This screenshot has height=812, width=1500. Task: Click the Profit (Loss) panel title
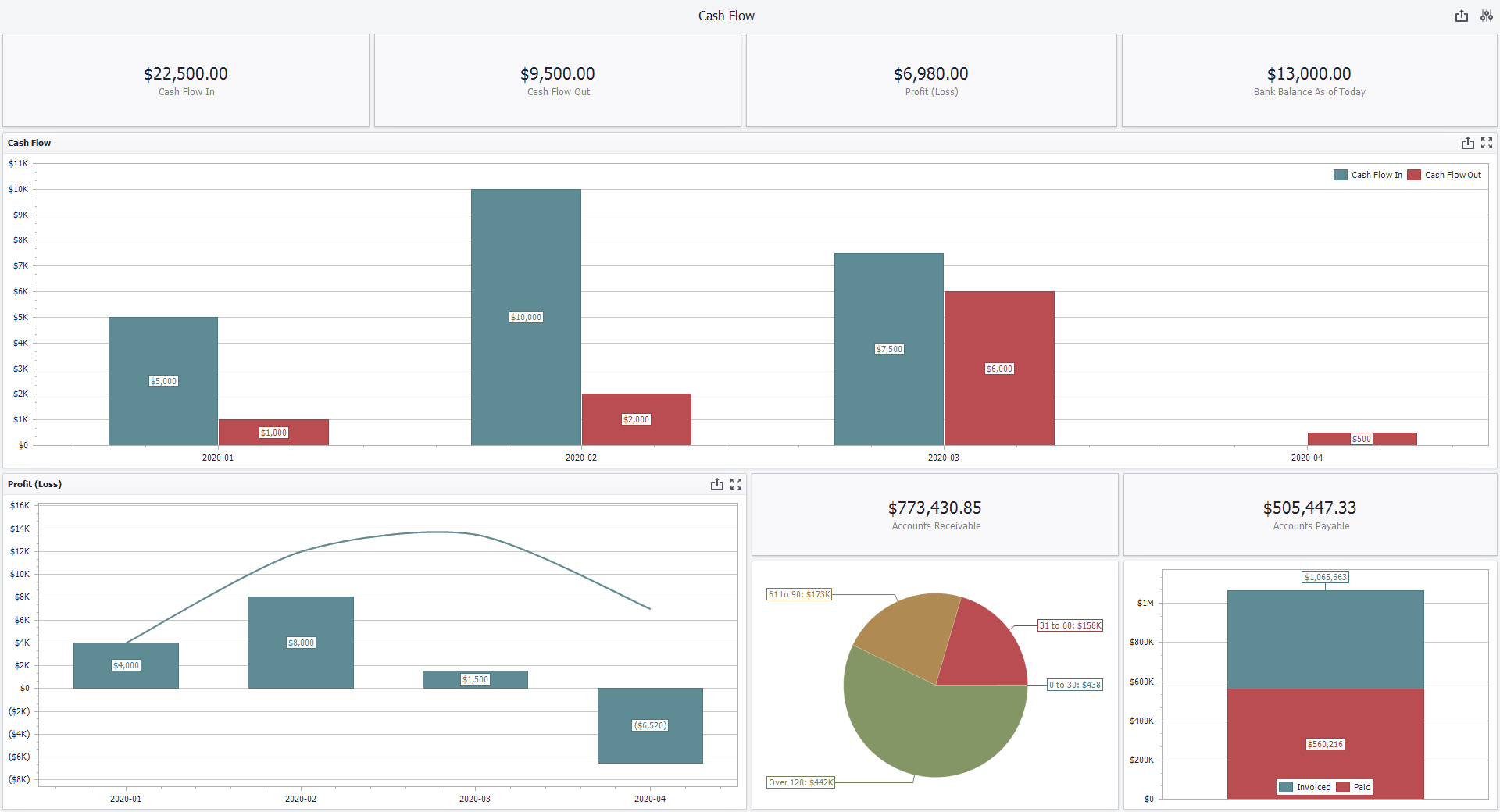tap(34, 484)
